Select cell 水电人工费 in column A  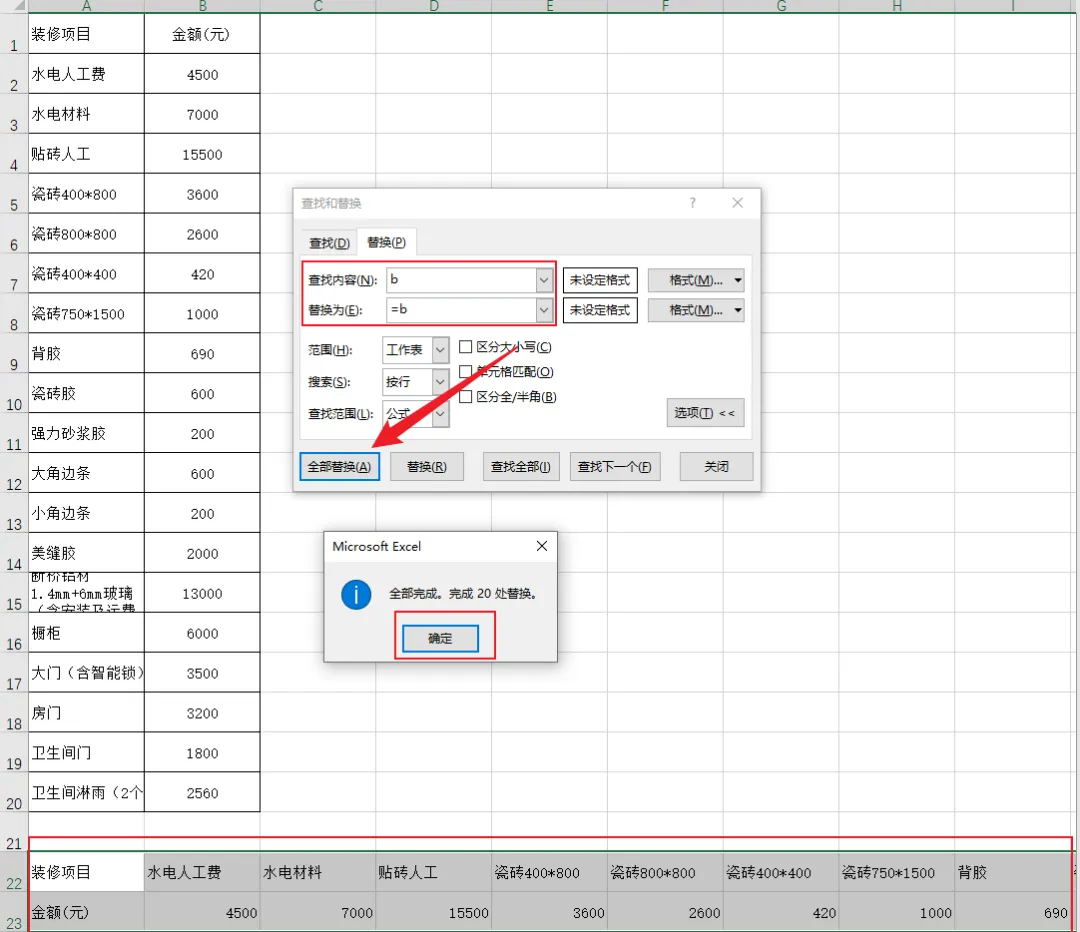86,74
